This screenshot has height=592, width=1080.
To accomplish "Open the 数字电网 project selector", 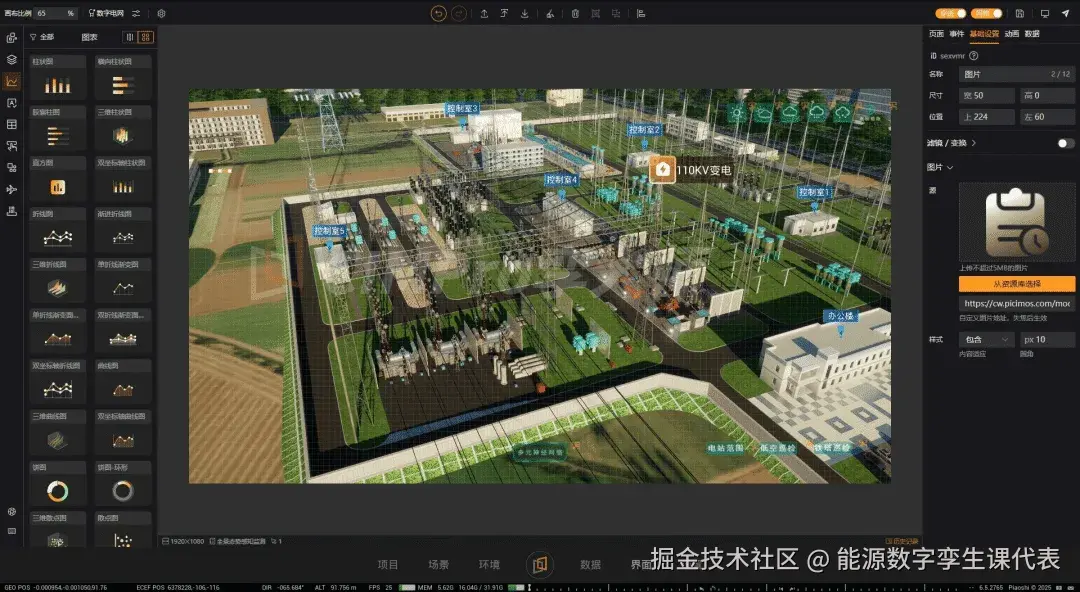I will 106,13.
